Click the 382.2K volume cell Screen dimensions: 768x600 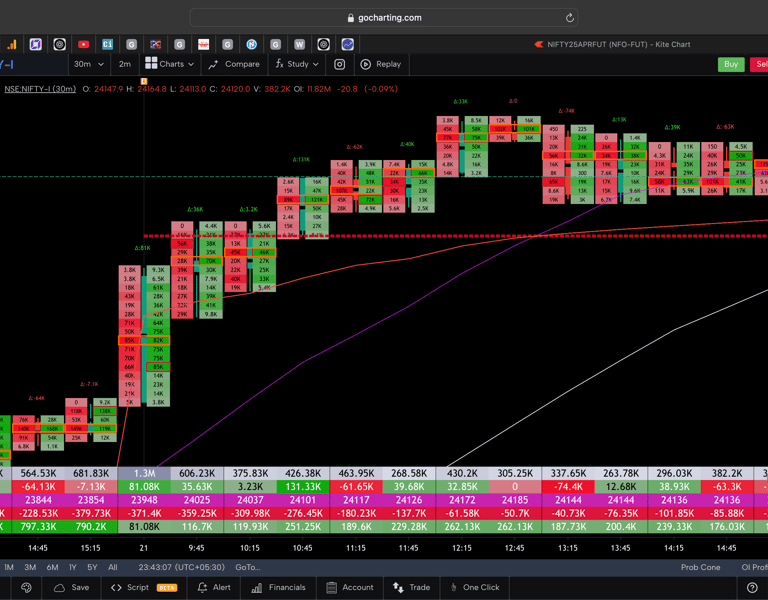(727, 474)
